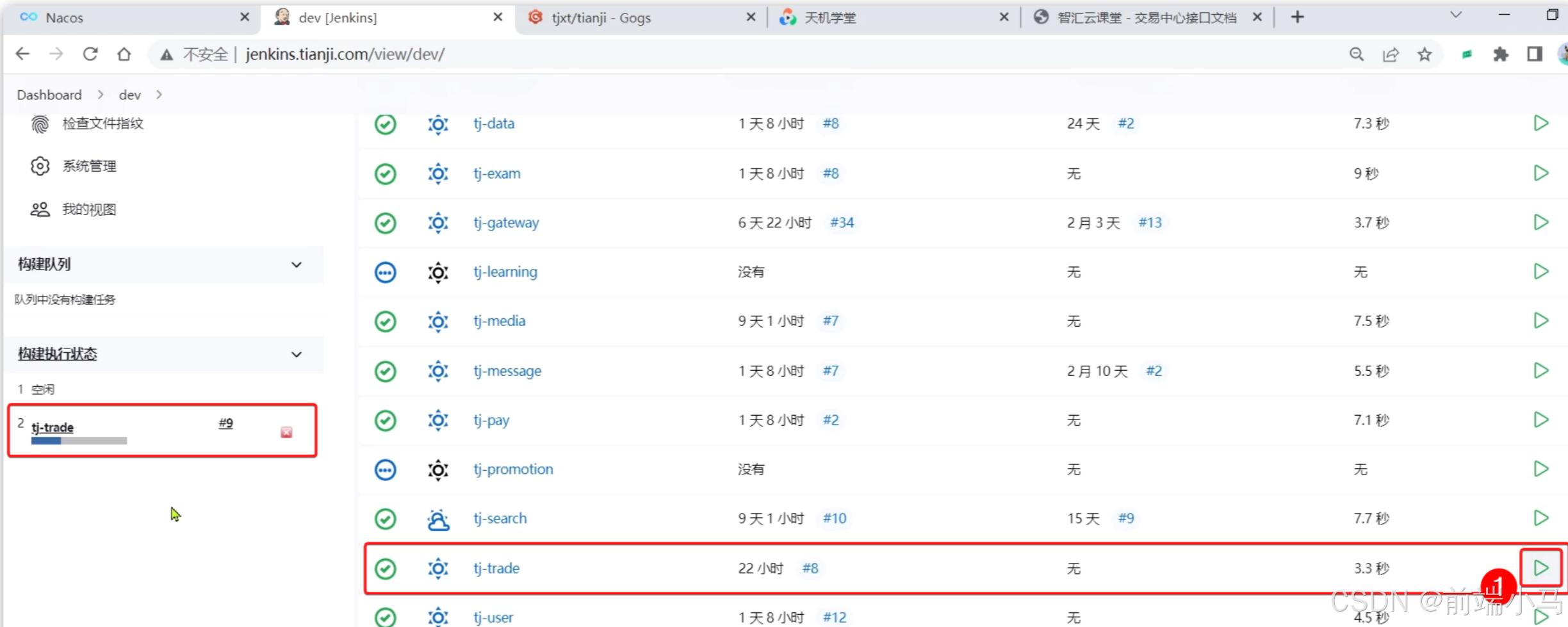
Task: Collapse the 构建执行状态 executor panel
Action: pyautogui.click(x=297, y=354)
